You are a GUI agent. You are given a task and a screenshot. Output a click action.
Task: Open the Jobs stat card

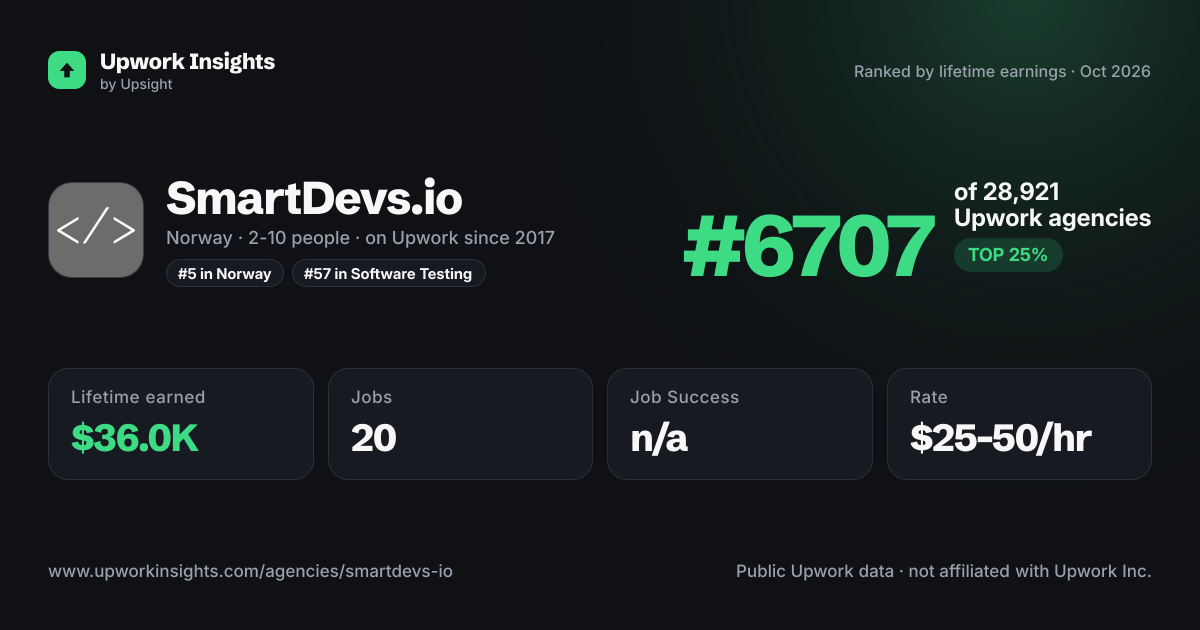click(x=460, y=424)
